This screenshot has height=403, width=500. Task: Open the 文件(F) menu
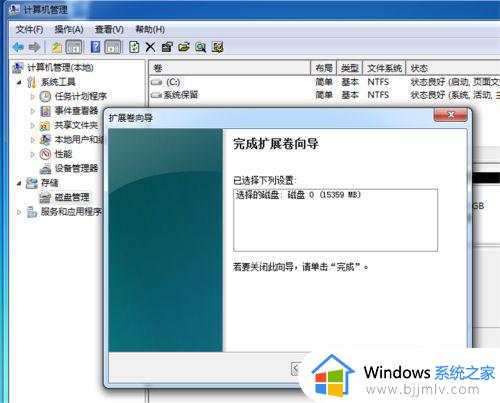pos(29,30)
